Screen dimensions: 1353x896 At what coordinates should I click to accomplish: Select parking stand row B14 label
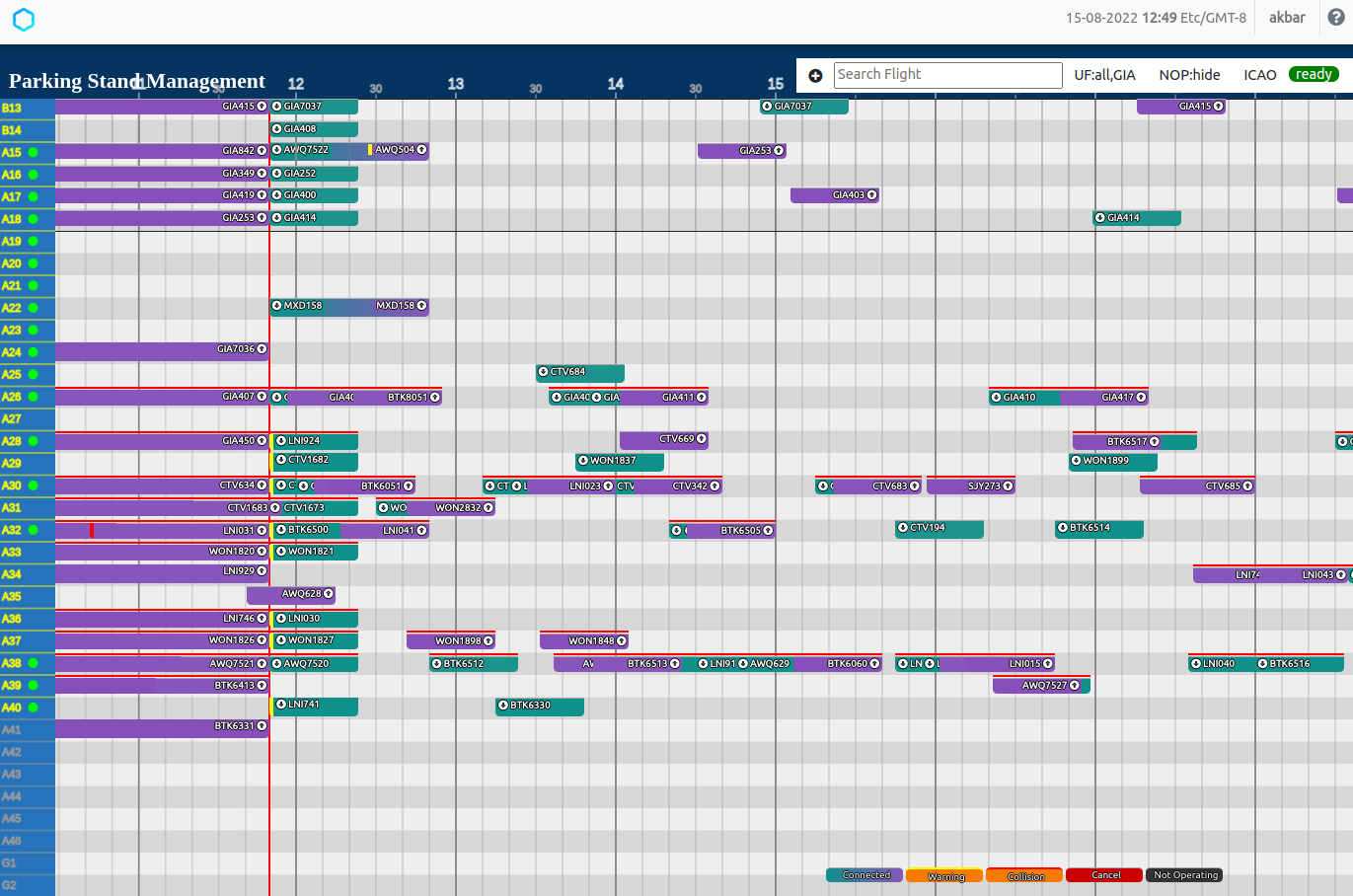12,130
